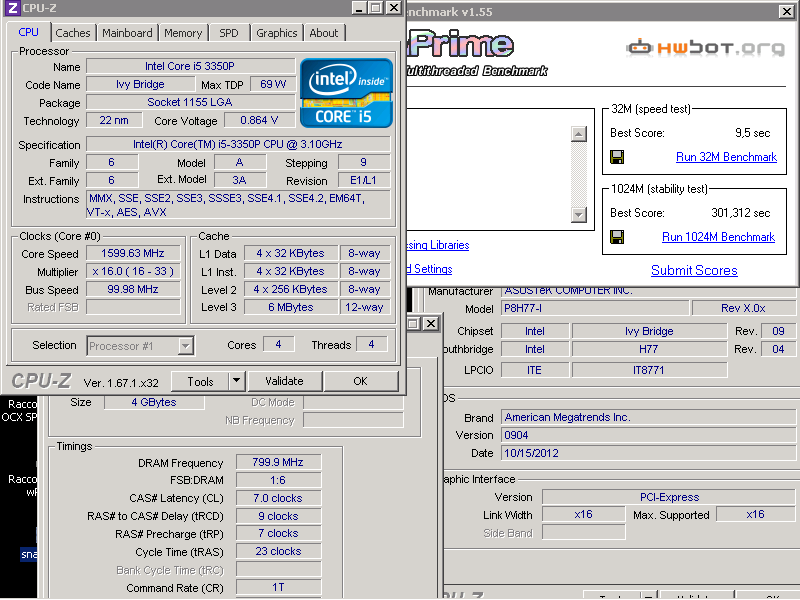Click the IT8771 LPCIO value

649,370
